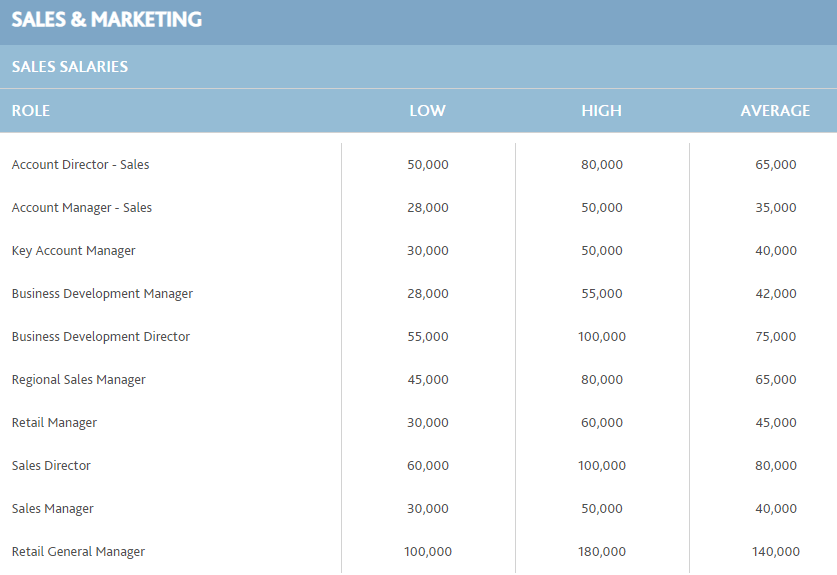The width and height of the screenshot is (837, 575).
Task: Click the Retail Manager role label
Action: [54, 423]
